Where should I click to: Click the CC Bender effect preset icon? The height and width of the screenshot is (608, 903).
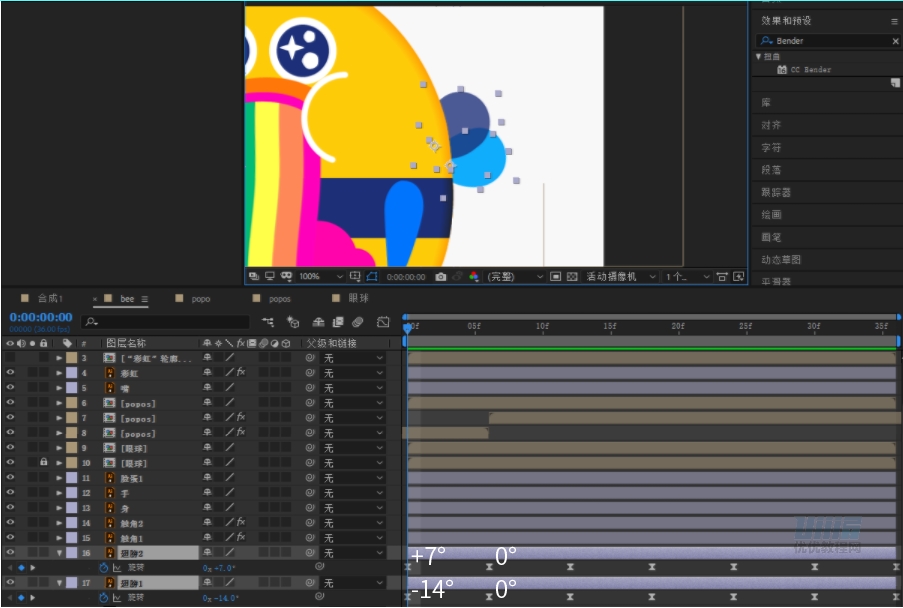tap(781, 70)
